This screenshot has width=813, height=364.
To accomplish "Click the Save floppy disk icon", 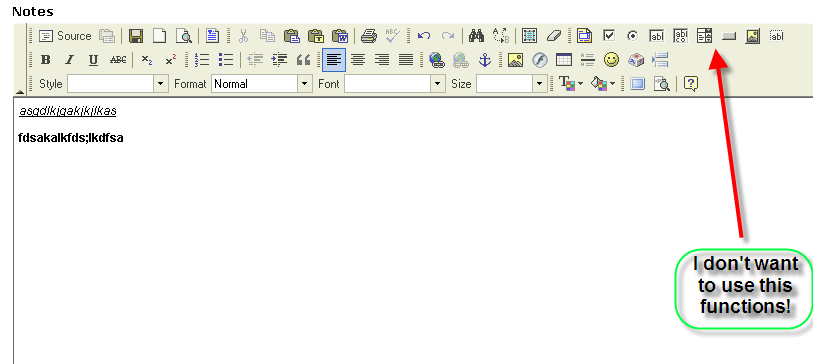I will [x=136, y=36].
